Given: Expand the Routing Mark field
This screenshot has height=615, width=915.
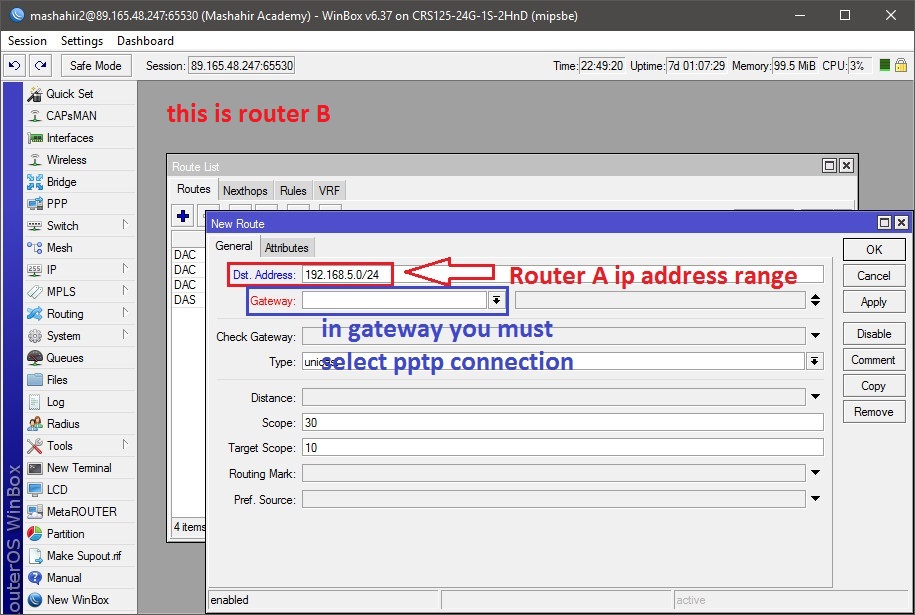Looking at the screenshot, I should [x=815, y=473].
